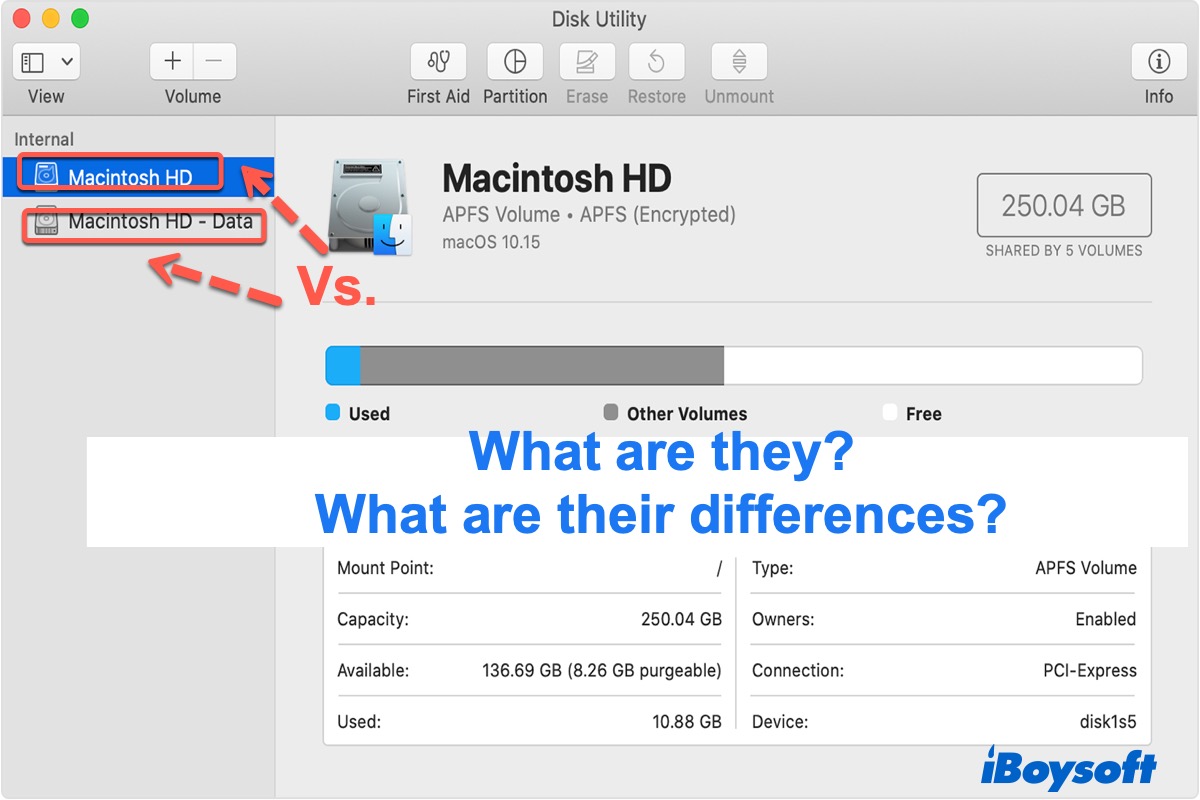
Task: Select Macintosh HD - Data in the sidebar
Action: tap(144, 222)
